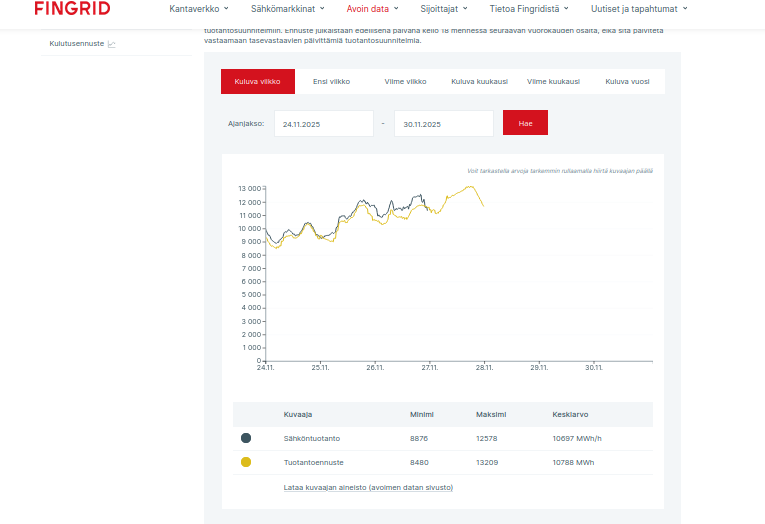Select the Kuluva kuukausi tab
The width and height of the screenshot is (765, 524).
coord(479,82)
